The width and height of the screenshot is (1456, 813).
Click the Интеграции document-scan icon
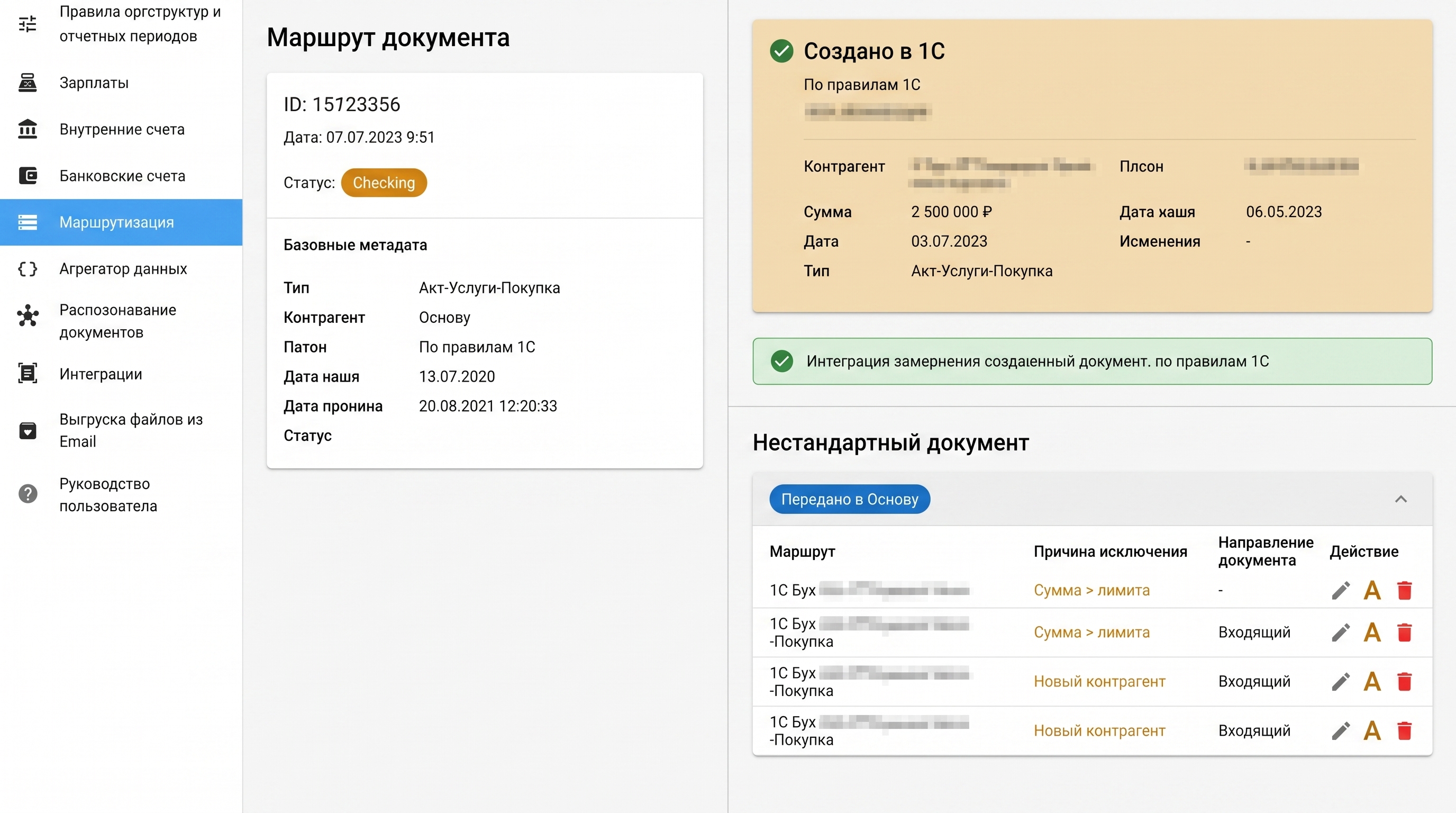(27, 373)
